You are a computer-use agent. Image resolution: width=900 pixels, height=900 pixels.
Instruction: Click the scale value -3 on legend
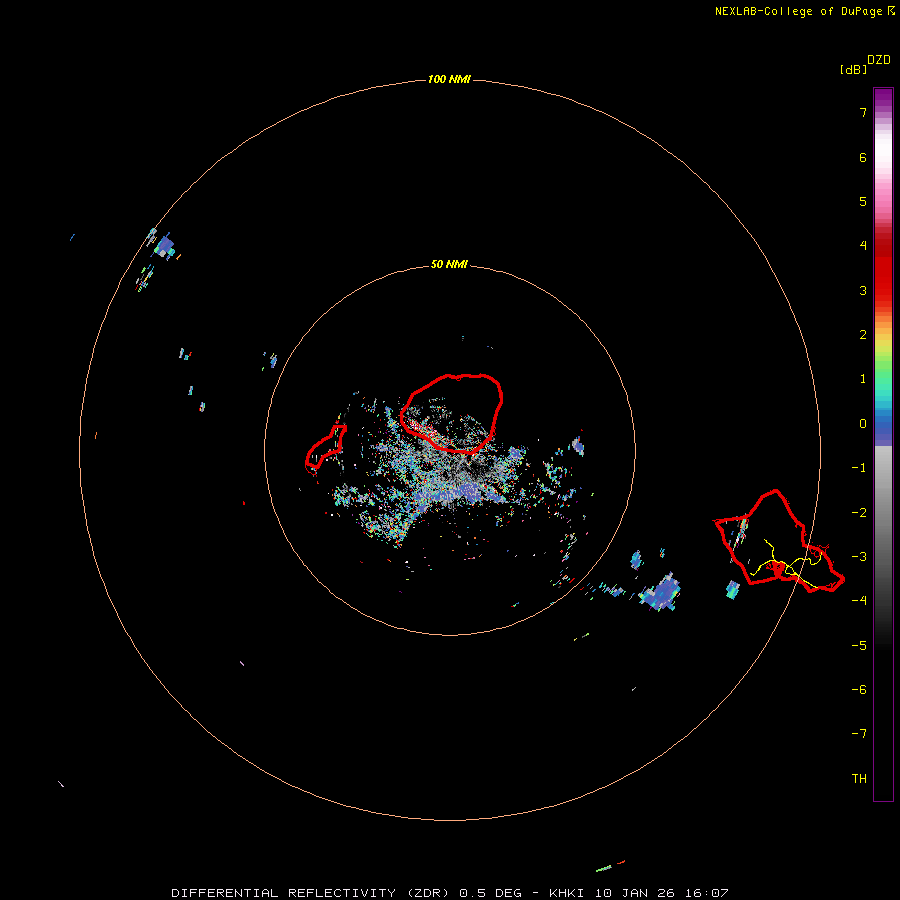859,557
